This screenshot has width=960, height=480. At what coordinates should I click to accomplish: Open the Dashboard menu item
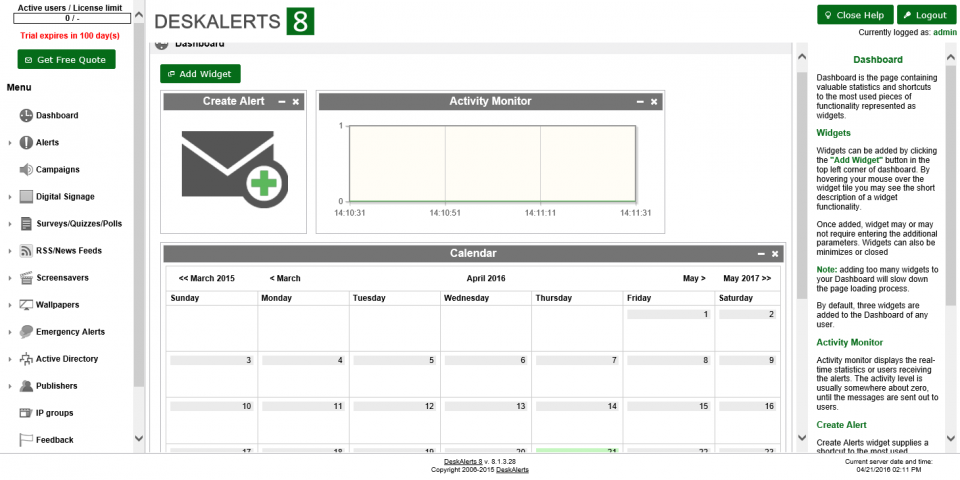pos(57,115)
